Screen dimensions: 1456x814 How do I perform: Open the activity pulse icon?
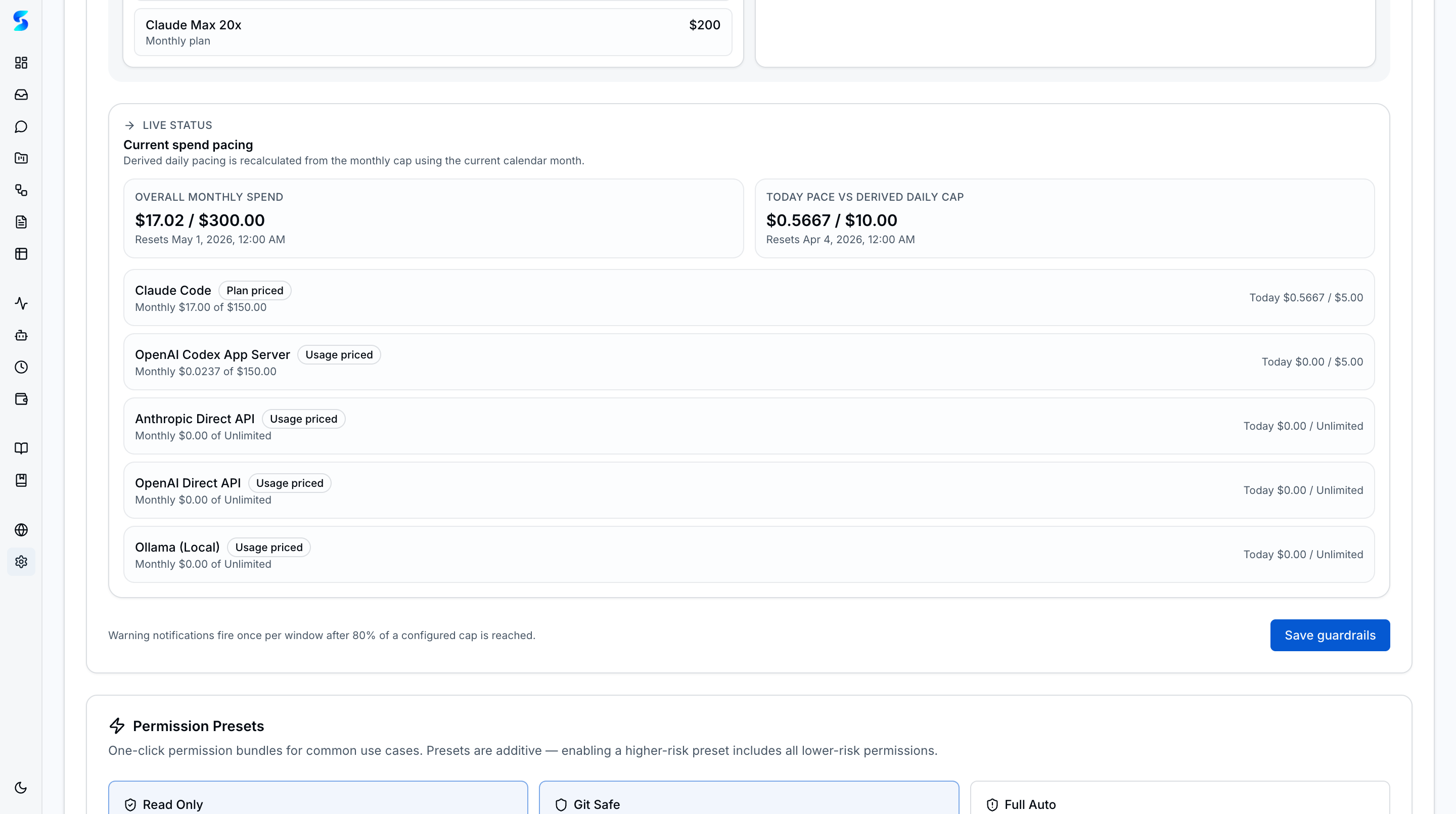21,303
